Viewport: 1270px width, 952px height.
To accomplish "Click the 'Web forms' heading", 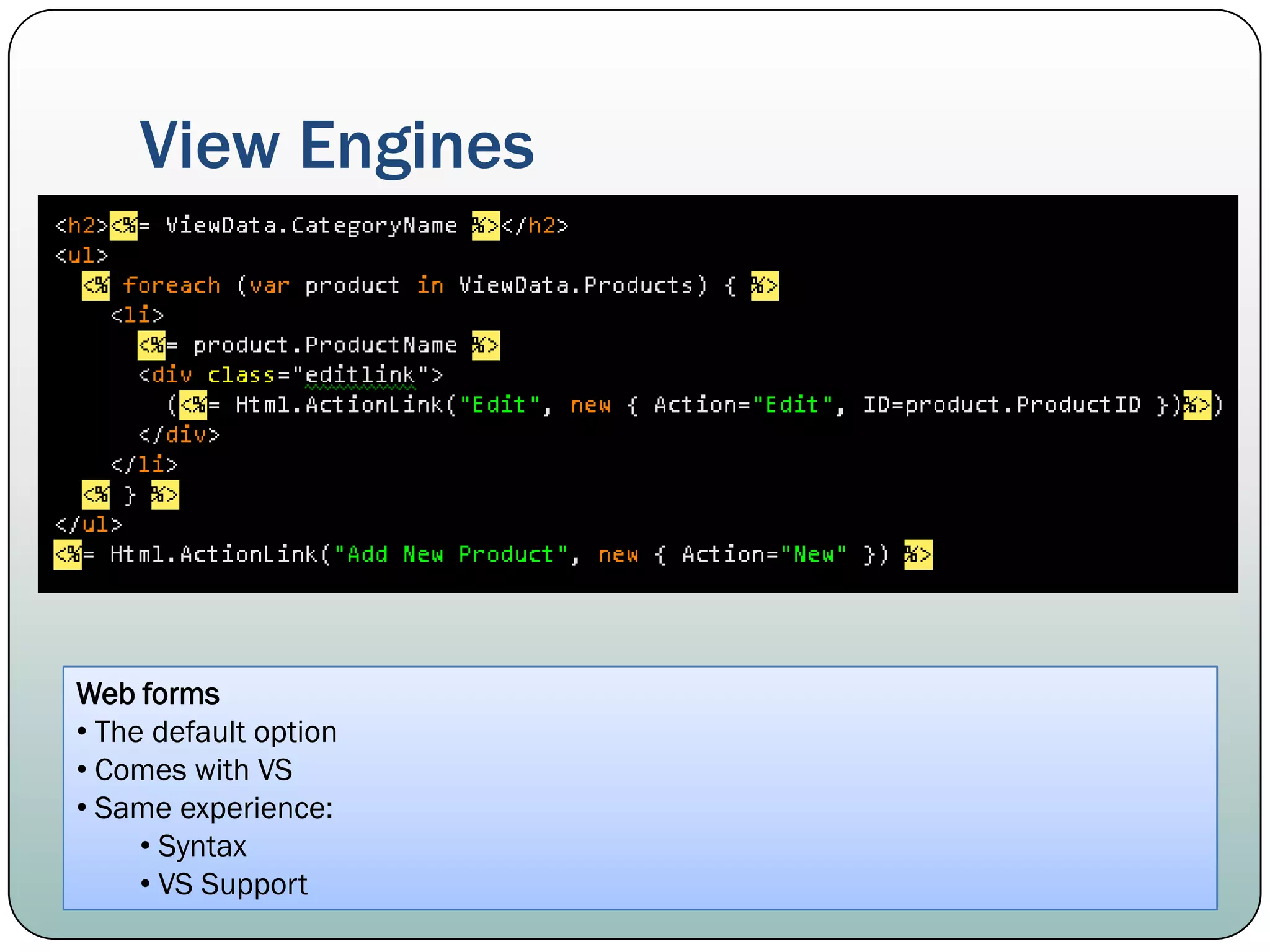I will pyautogui.click(x=148, y=694).
